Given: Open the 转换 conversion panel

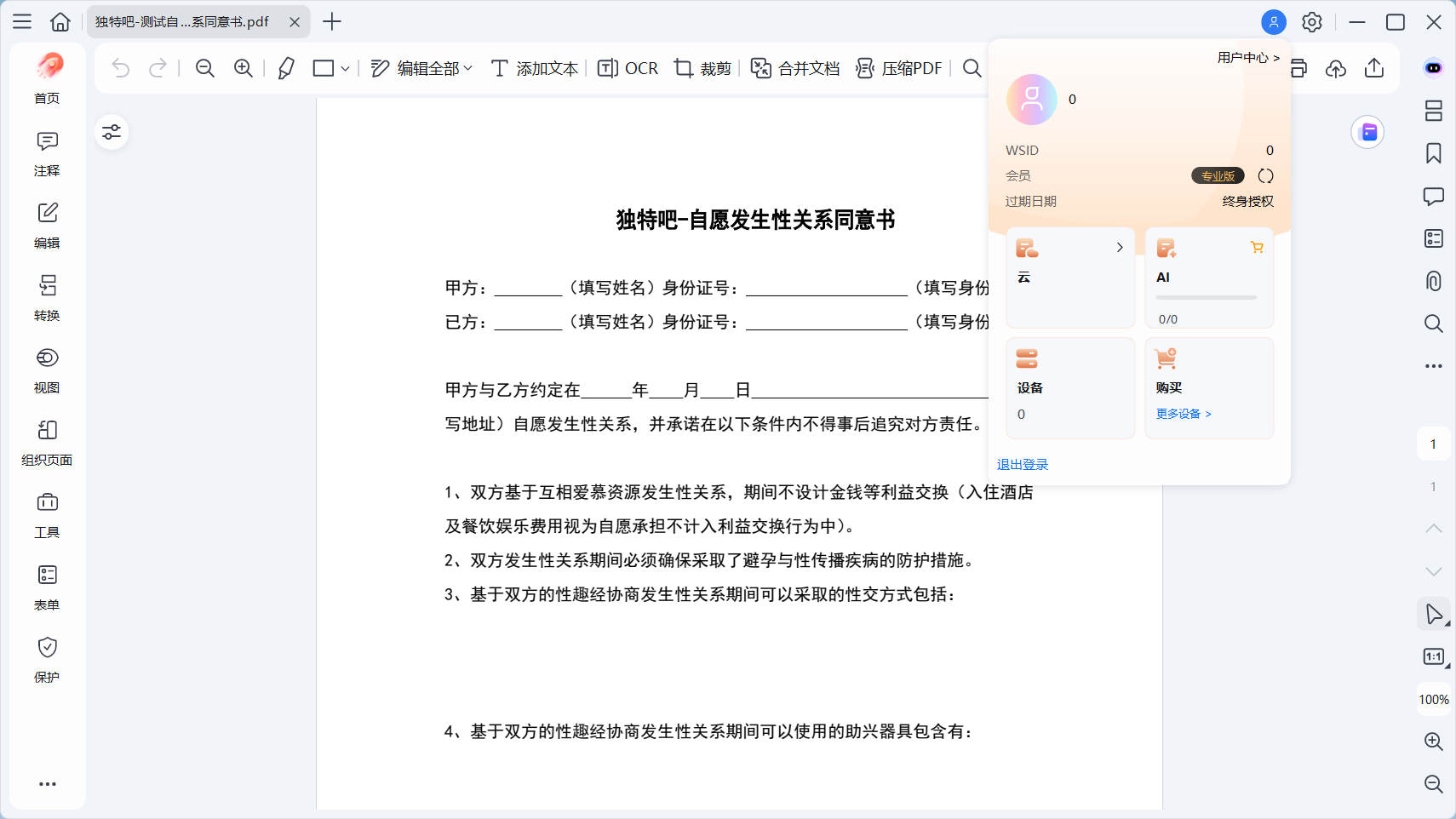Looking at the screenshot, I should click(47, 298).
